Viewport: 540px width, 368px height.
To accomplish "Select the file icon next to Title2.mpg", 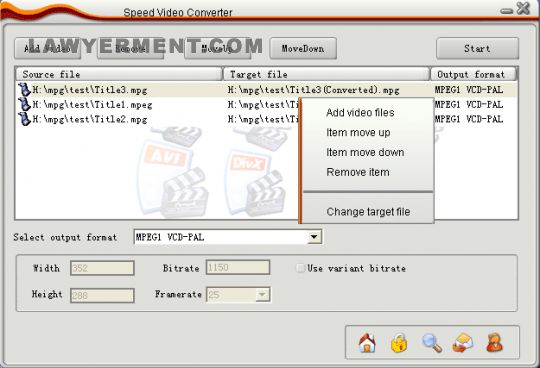I will (24, 119).
